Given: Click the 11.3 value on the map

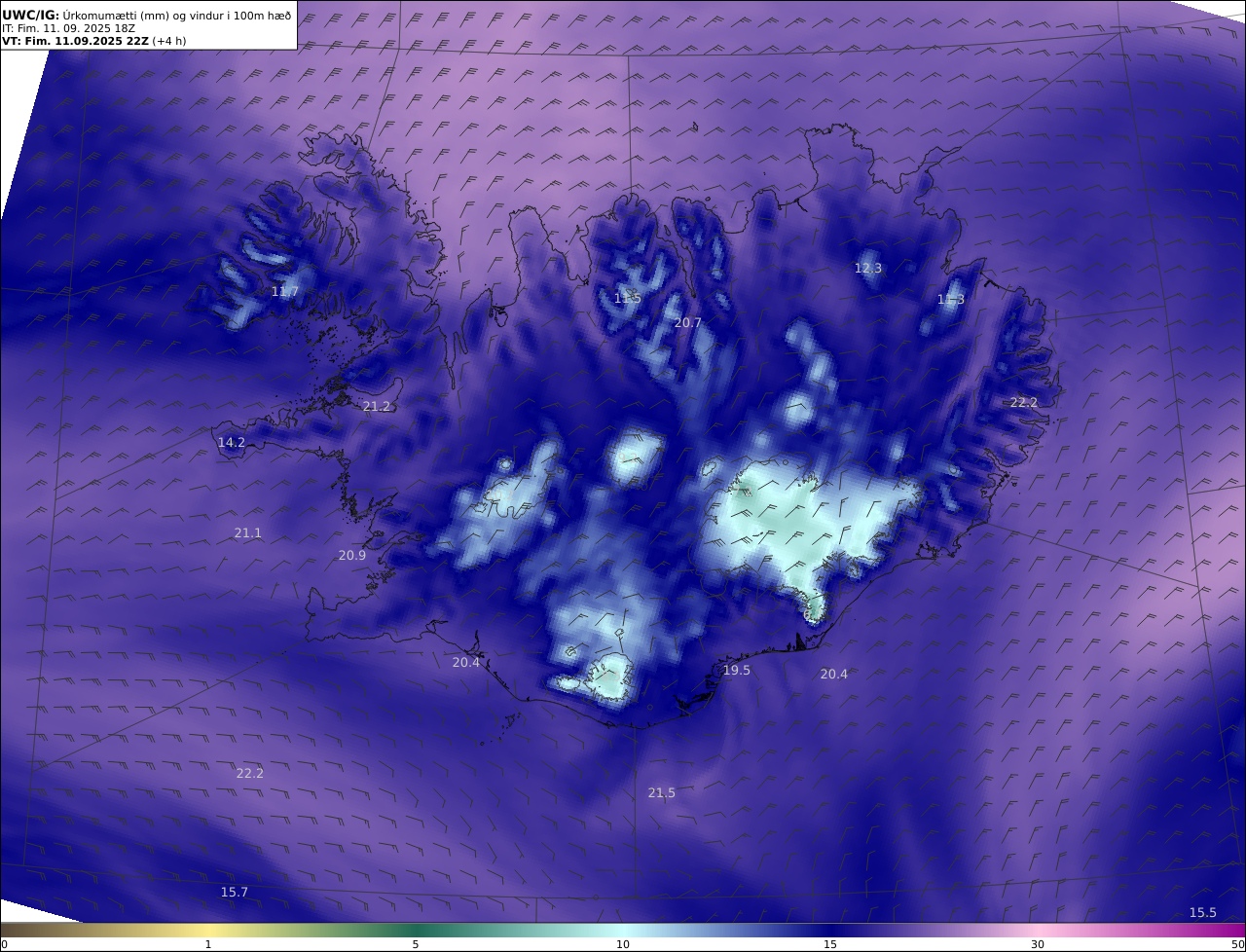Looking at the screenshot, I should pos(951,299).
